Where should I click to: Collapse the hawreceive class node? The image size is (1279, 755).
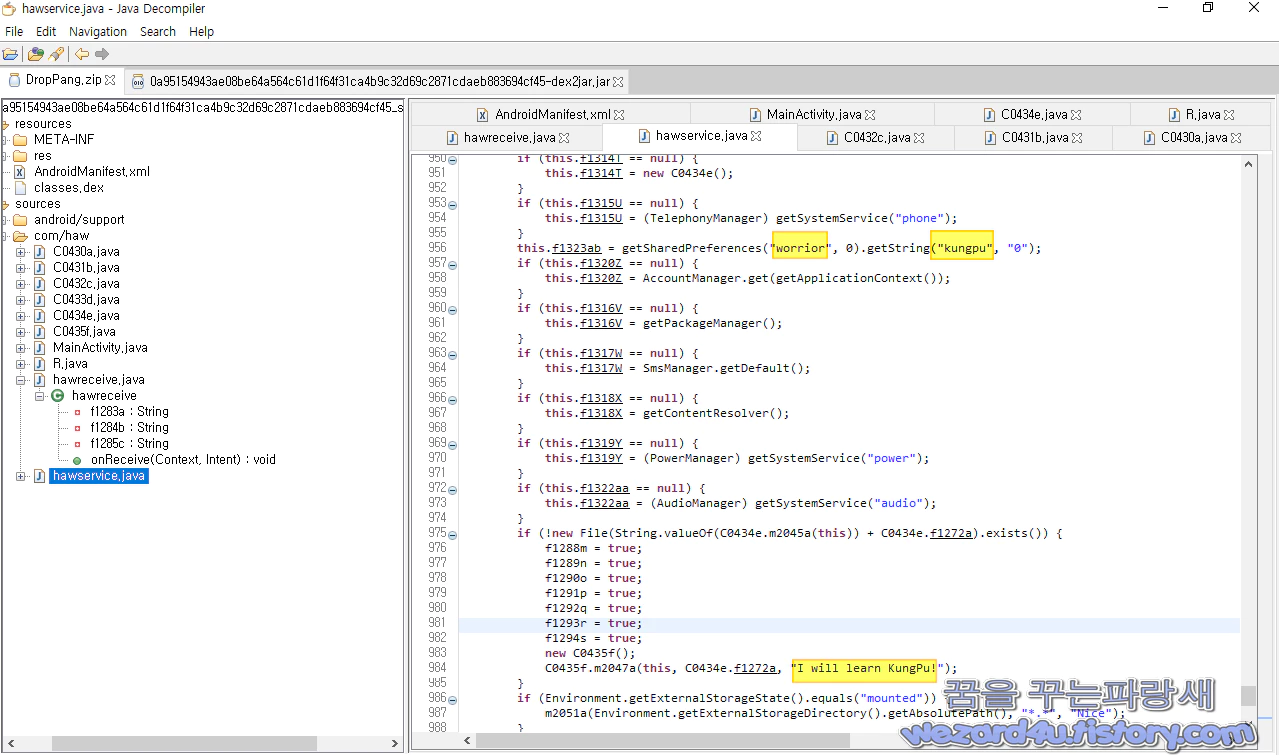(40, 396)
